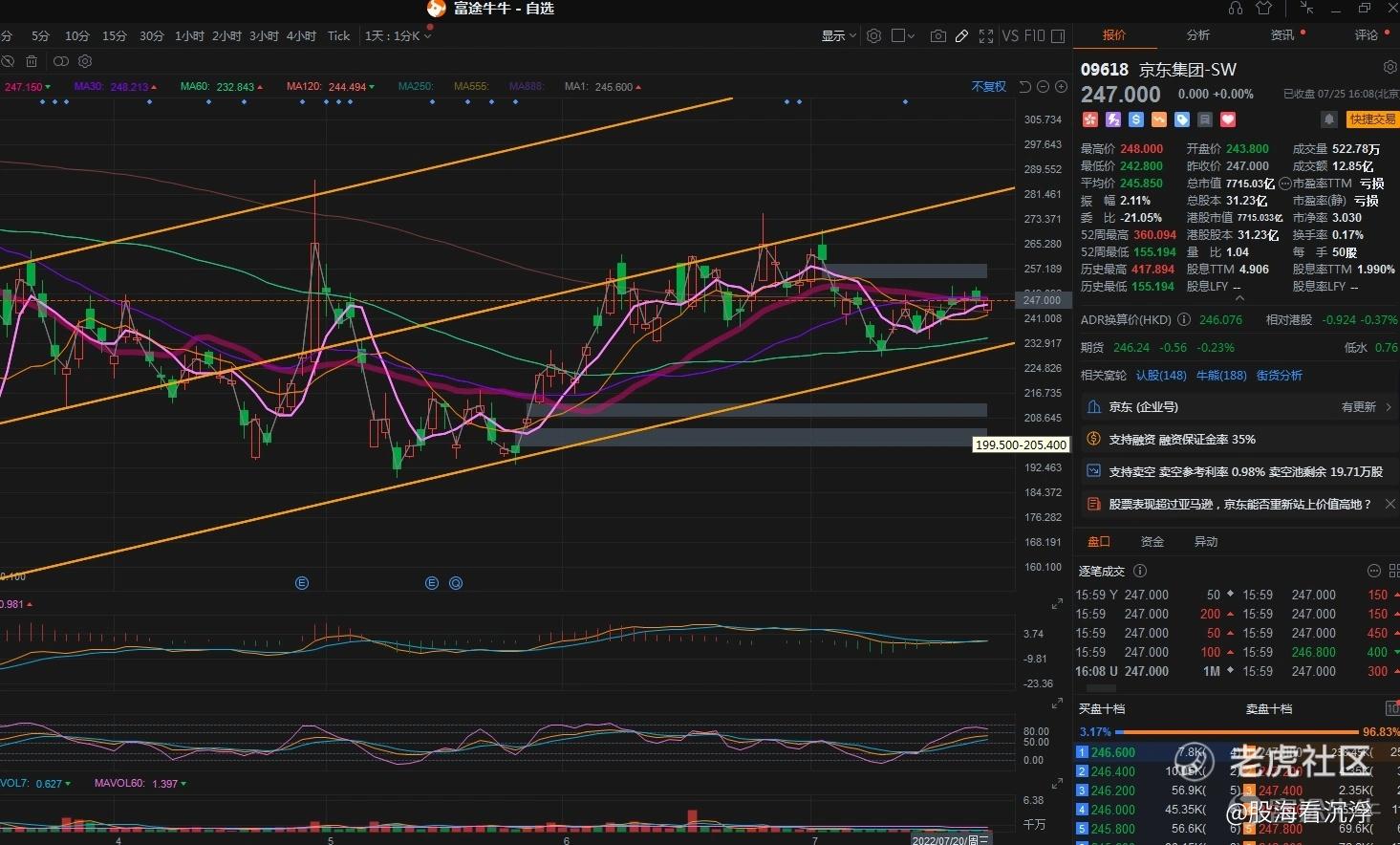Open the skin theme shirt icon
The image size is (1400, 845).
[1264, 9]
